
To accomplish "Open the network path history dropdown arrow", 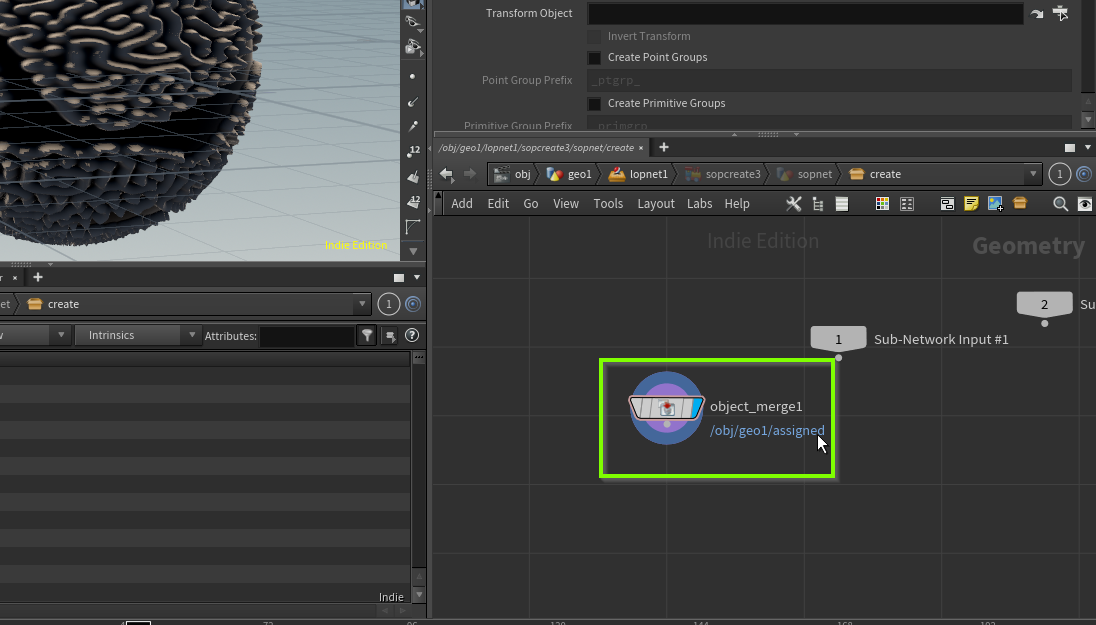I will point(1034,174).
